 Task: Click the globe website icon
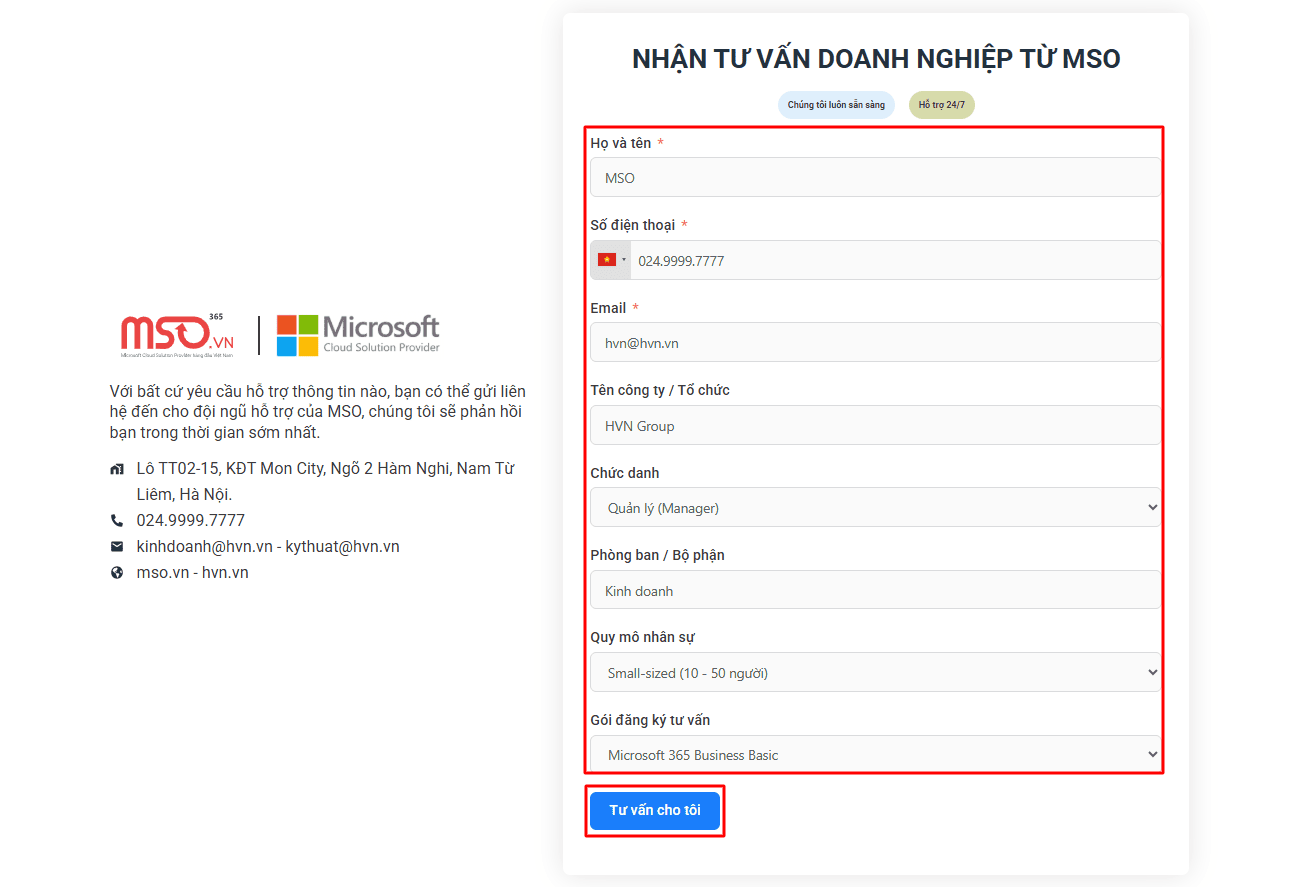[117, 573]
